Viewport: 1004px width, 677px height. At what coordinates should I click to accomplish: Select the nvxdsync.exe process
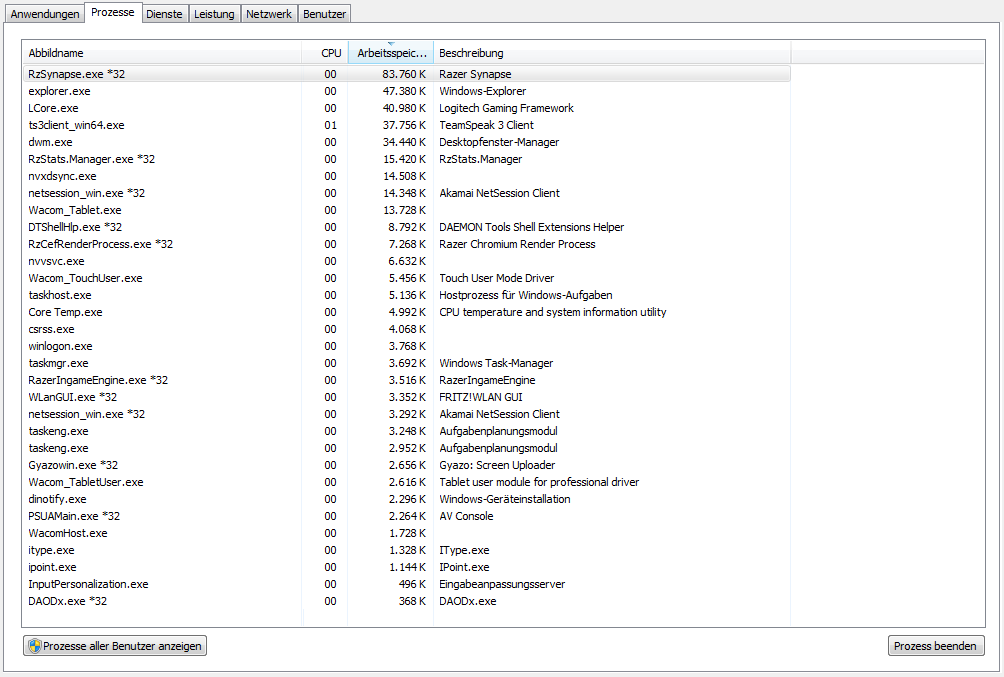click(x=407, y=175)
